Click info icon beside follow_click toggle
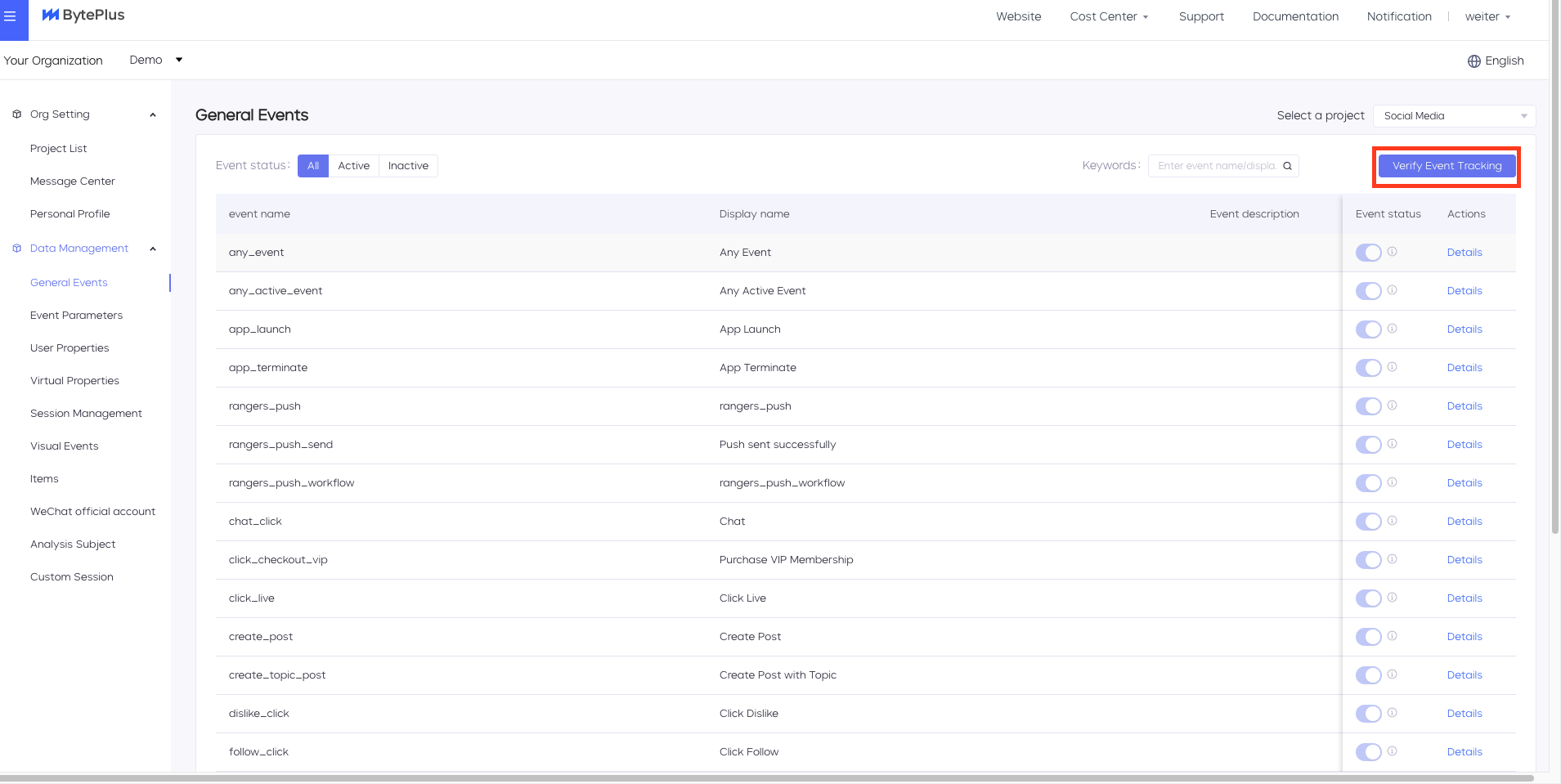 (x=1392, y=751)
